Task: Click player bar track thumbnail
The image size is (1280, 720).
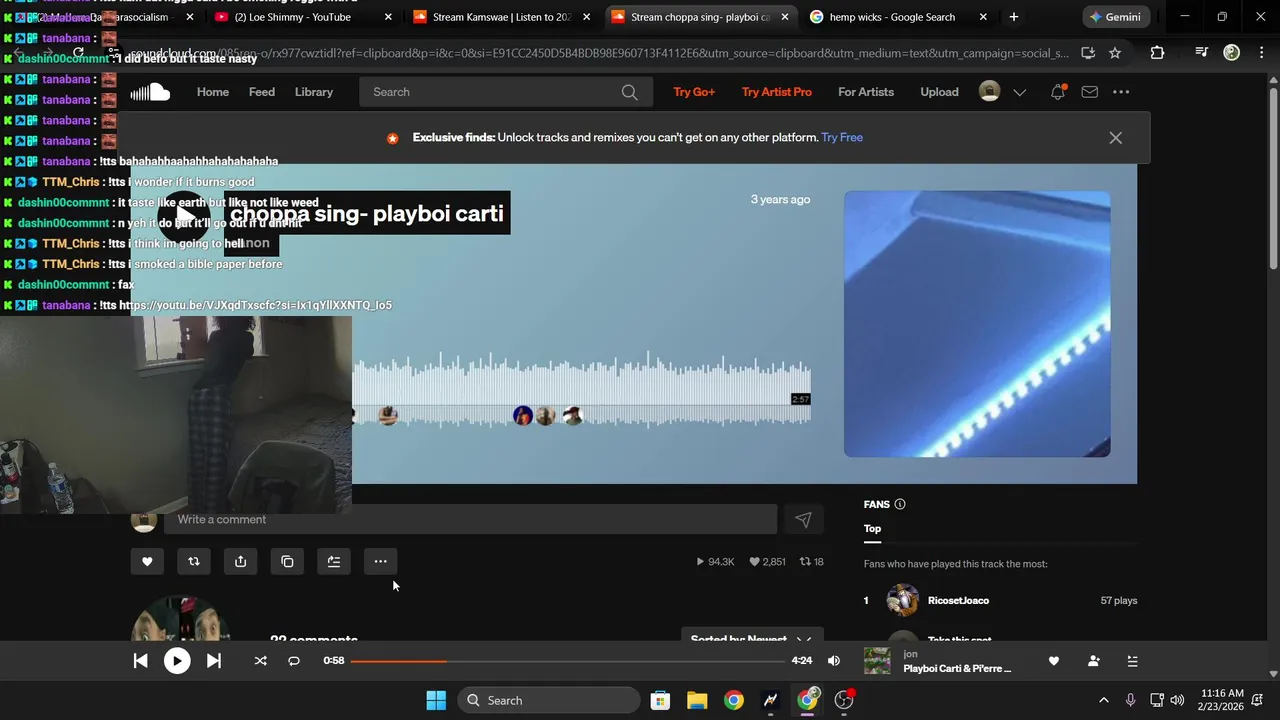Action: coord(877,661)
